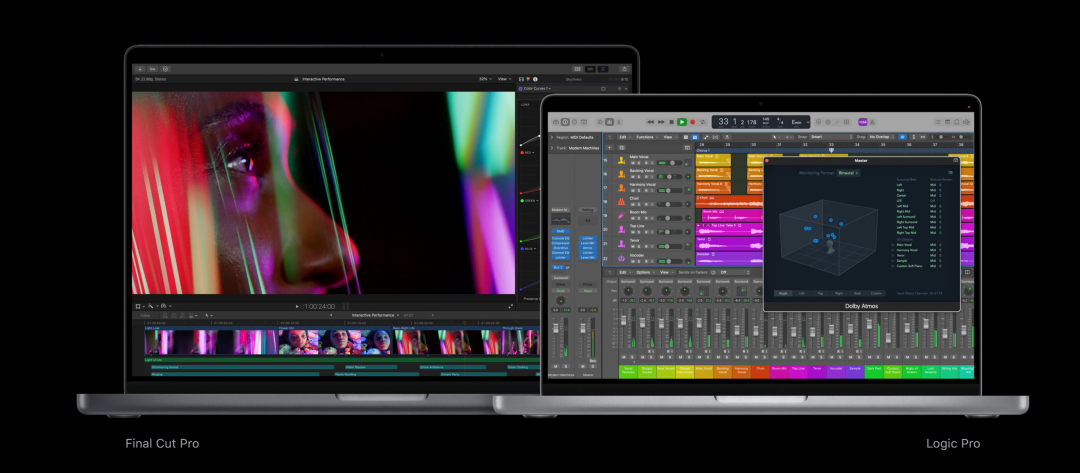Screen dimensions: 1080x473
Task: Toggle the browser layout button in Final Cut Pro
Action: coord(577,68)
